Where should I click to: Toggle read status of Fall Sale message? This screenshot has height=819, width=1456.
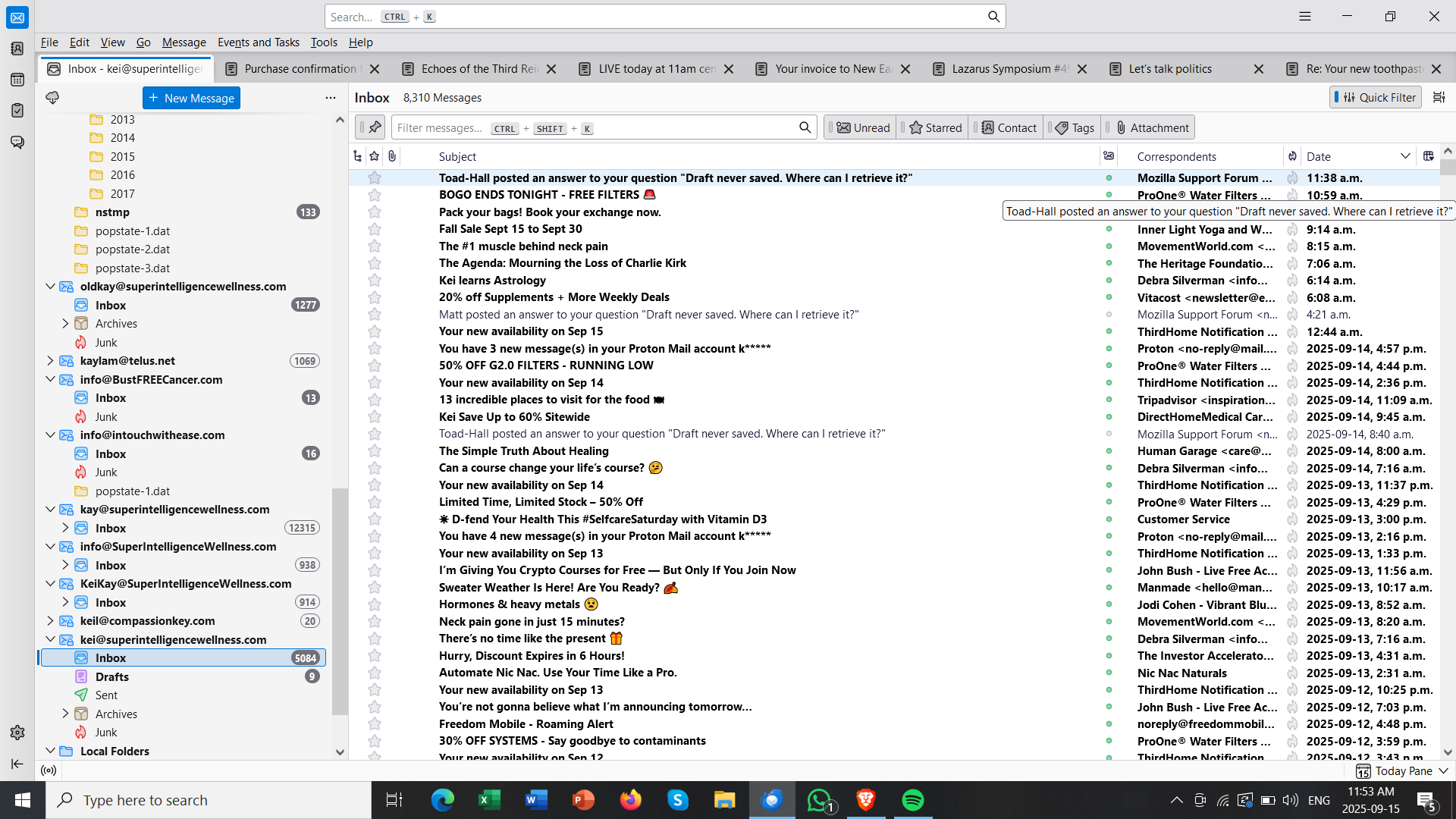click(1109, 229)
